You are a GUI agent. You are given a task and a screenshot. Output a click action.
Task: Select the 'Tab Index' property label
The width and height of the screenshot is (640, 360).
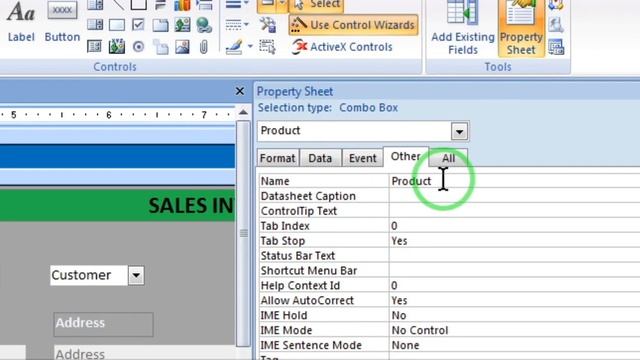click(285, 226)
